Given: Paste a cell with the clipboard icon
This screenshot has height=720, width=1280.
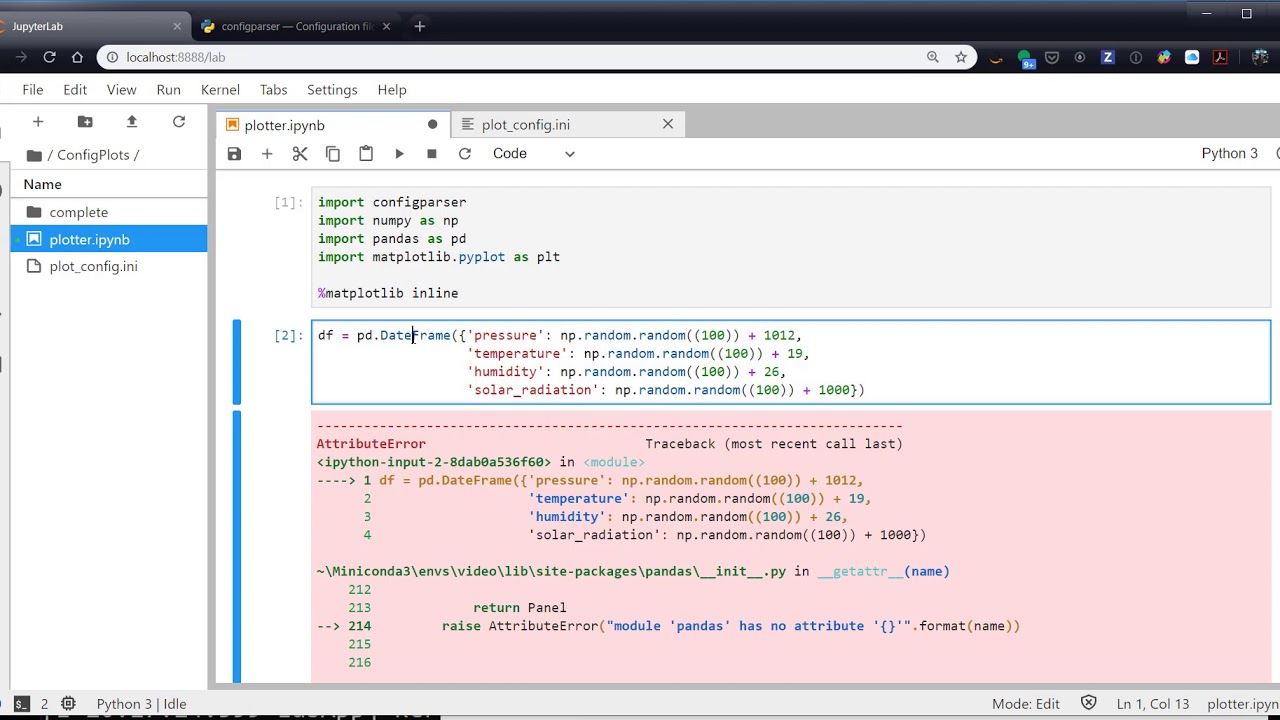Looking at the screenshot, I should pos(366,154).
